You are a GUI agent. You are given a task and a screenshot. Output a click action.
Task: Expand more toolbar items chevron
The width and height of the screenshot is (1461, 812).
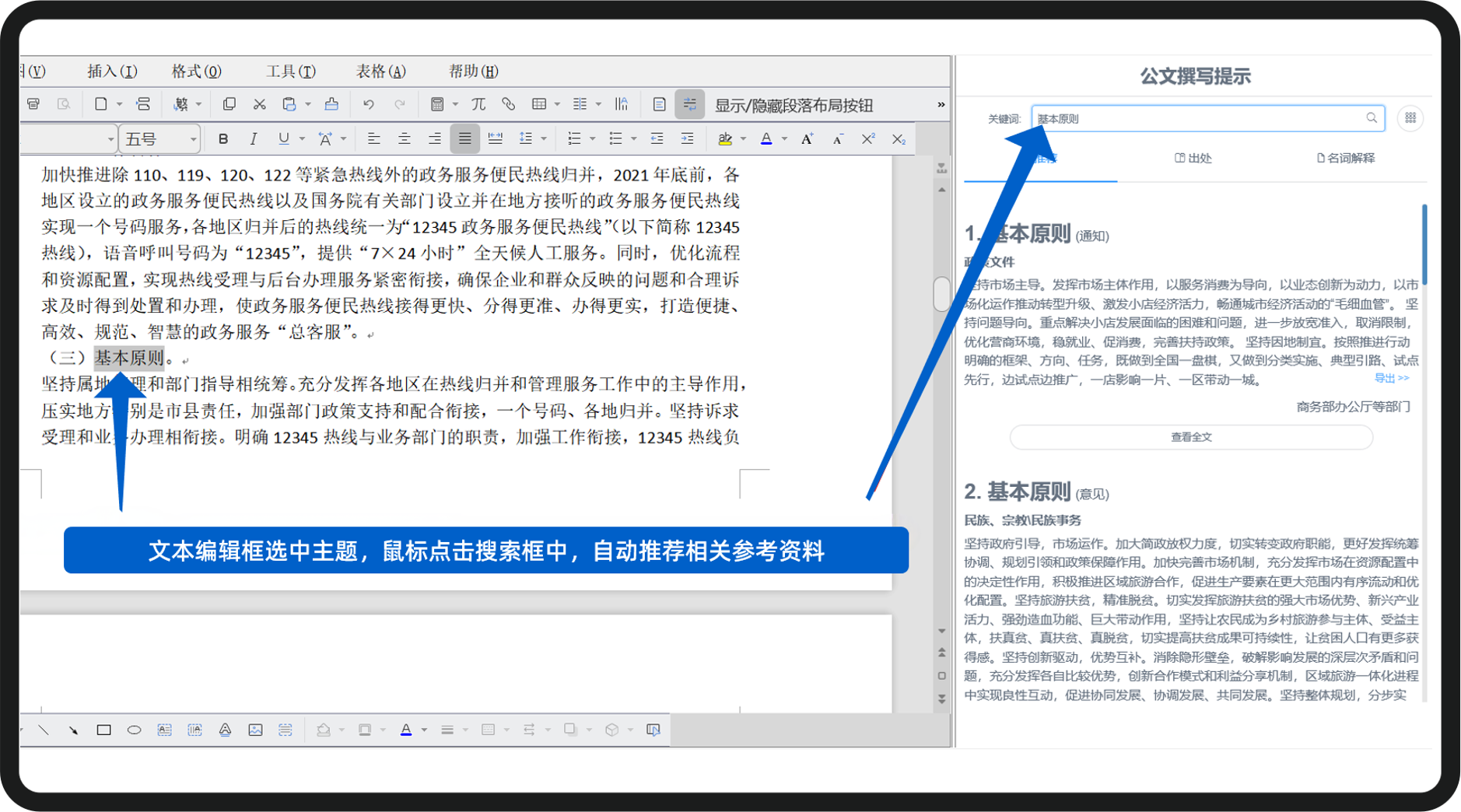941,104
